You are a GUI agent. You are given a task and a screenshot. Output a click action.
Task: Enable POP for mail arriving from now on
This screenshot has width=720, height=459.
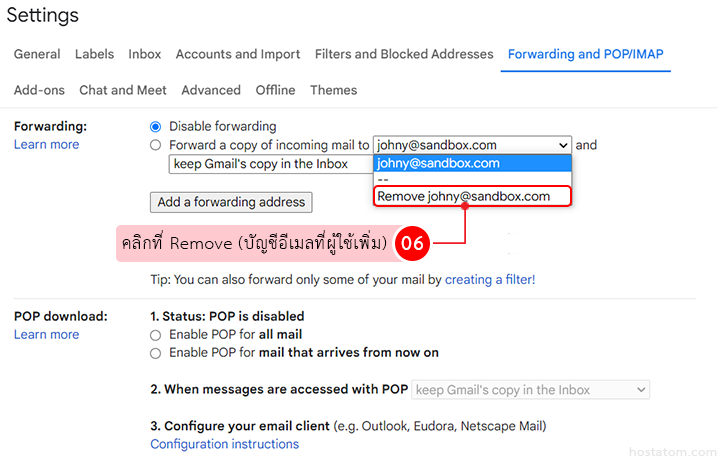(155, 353)
